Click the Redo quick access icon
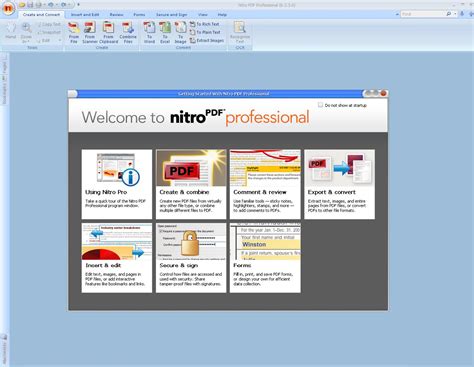 point(63,5)
